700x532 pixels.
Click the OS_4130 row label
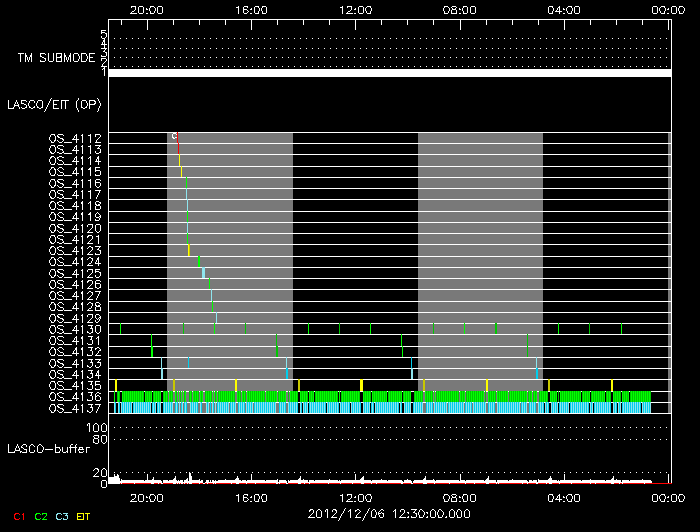pos(75,328)
